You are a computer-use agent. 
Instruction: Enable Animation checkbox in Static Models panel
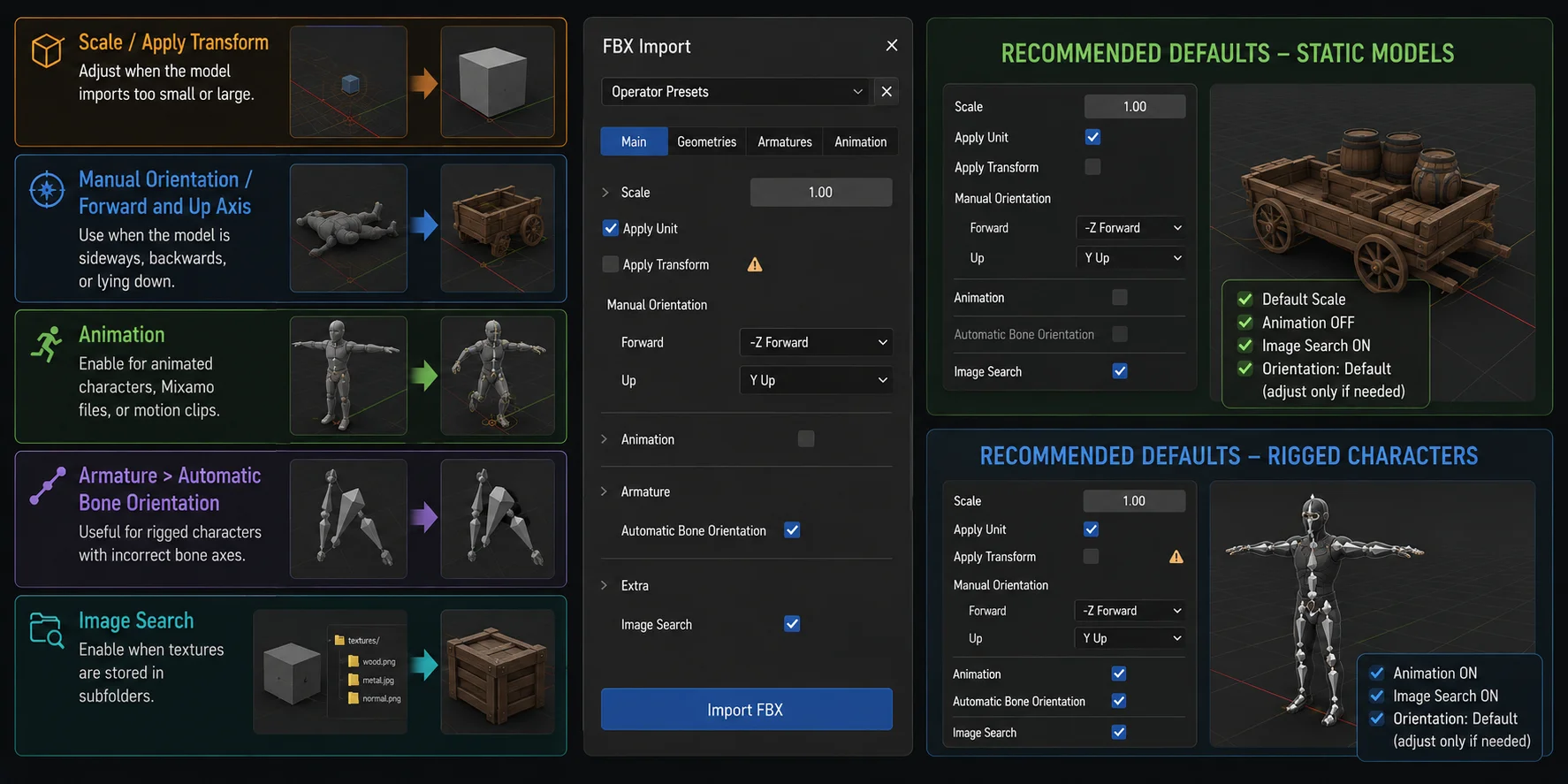click(x=1120, y=297)
